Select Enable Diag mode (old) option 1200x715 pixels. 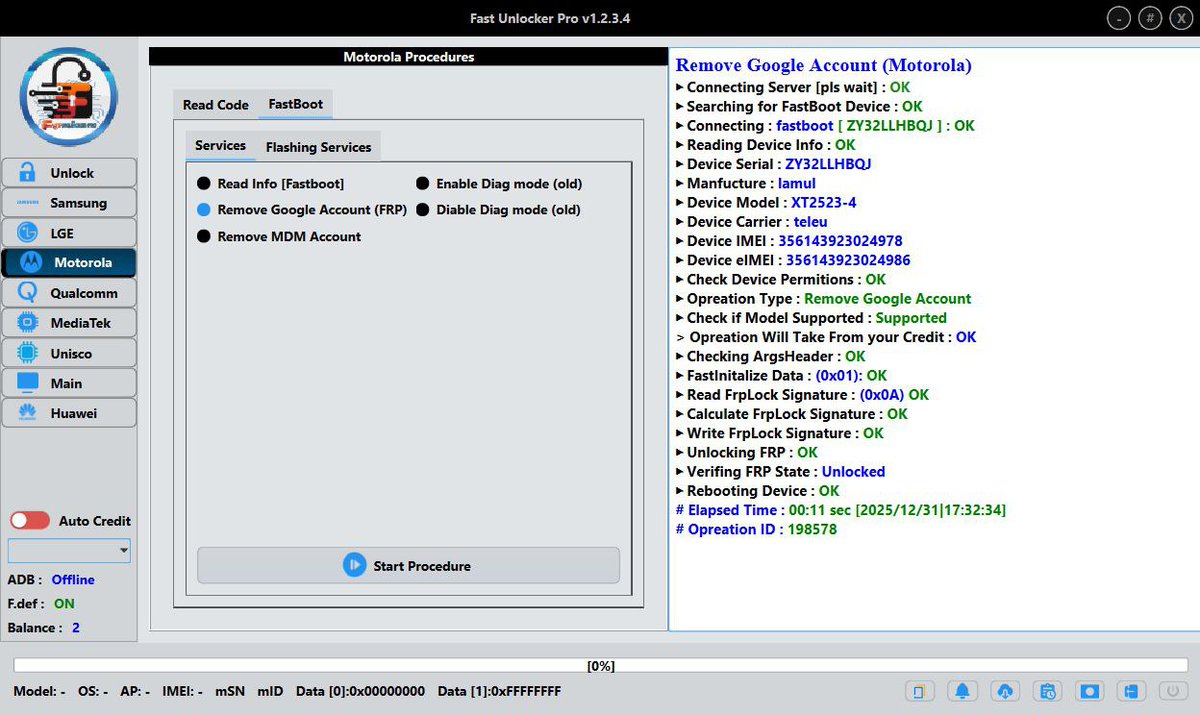pyautogui.click(x=499, y=184)
